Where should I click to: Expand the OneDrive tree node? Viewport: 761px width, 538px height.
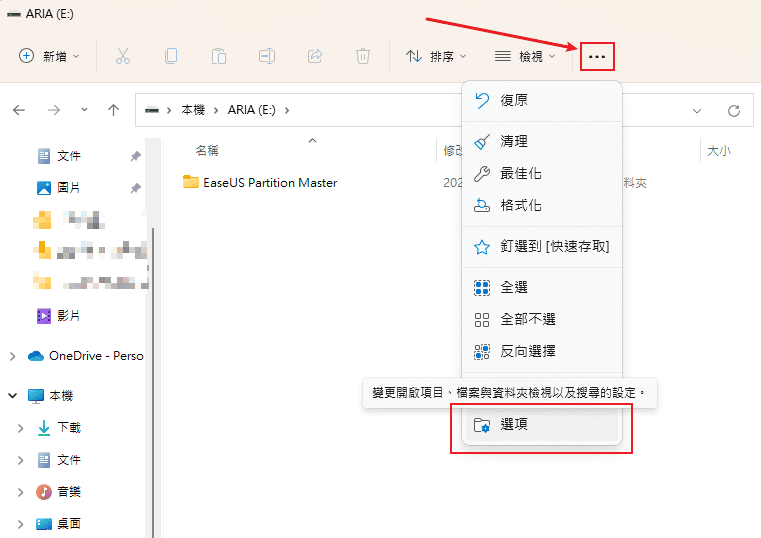point(13,356)
